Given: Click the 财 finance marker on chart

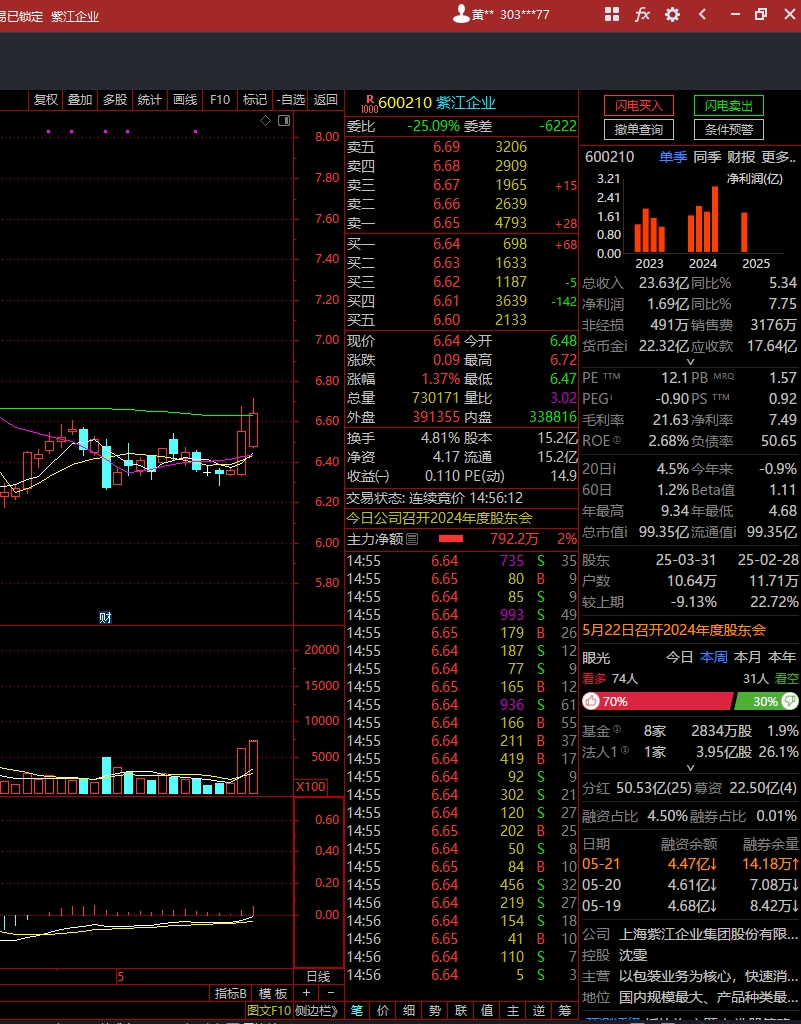Looking at the screenshot, I should click(105, 617).
